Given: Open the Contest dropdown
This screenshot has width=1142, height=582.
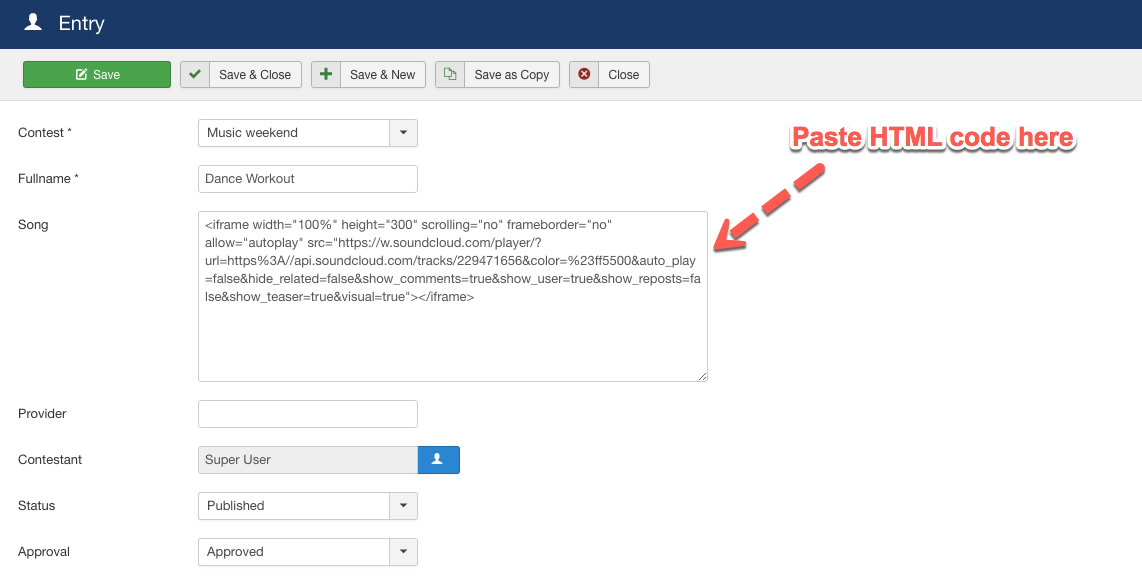Looking at the screenshot, I should click(x=403, y=133).
